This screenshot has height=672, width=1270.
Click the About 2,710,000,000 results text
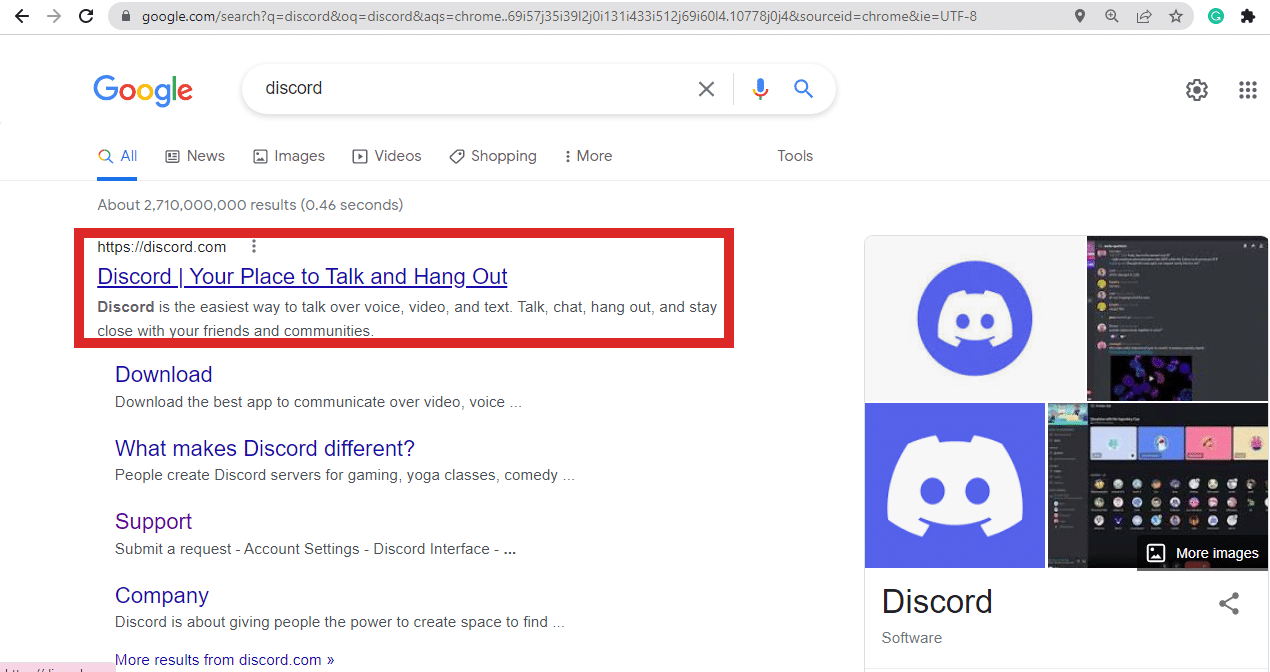[x=250, y=205]
